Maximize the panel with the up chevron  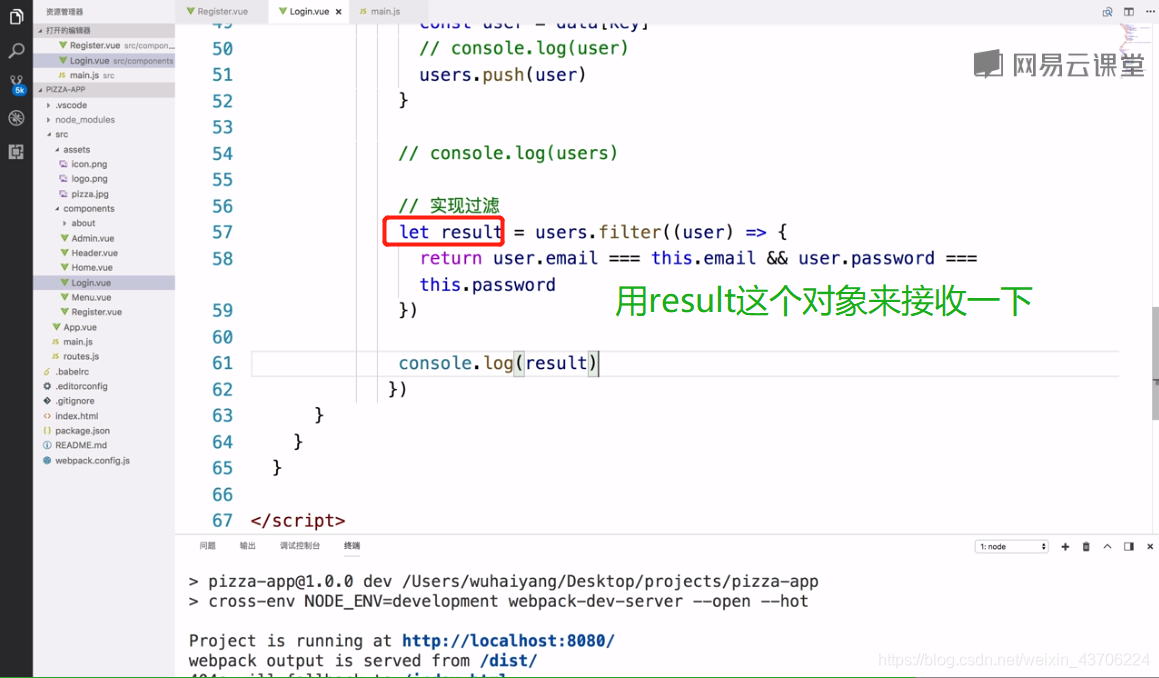1107,546
